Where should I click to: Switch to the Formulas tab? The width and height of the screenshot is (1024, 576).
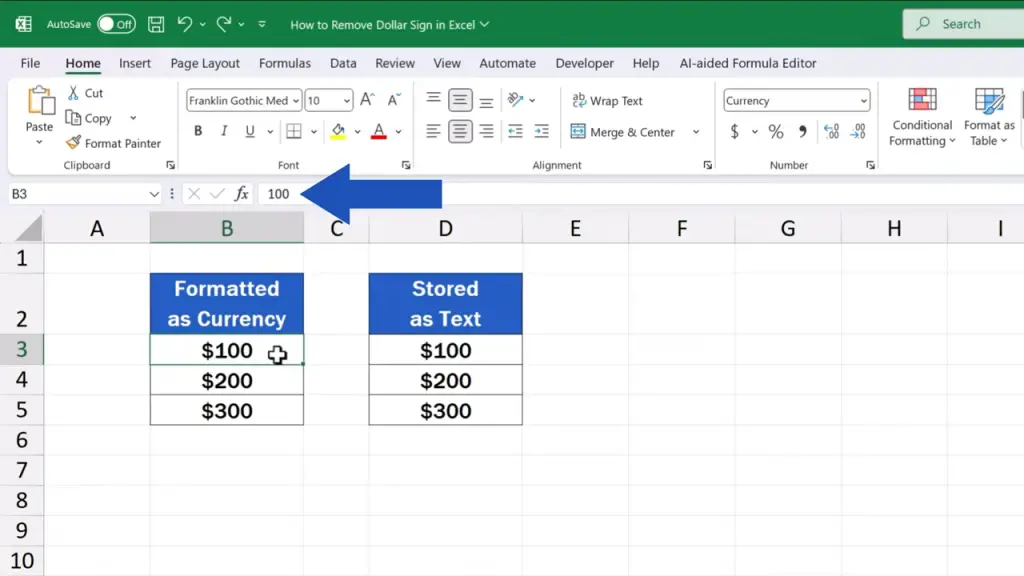click(x=285, y=63)
